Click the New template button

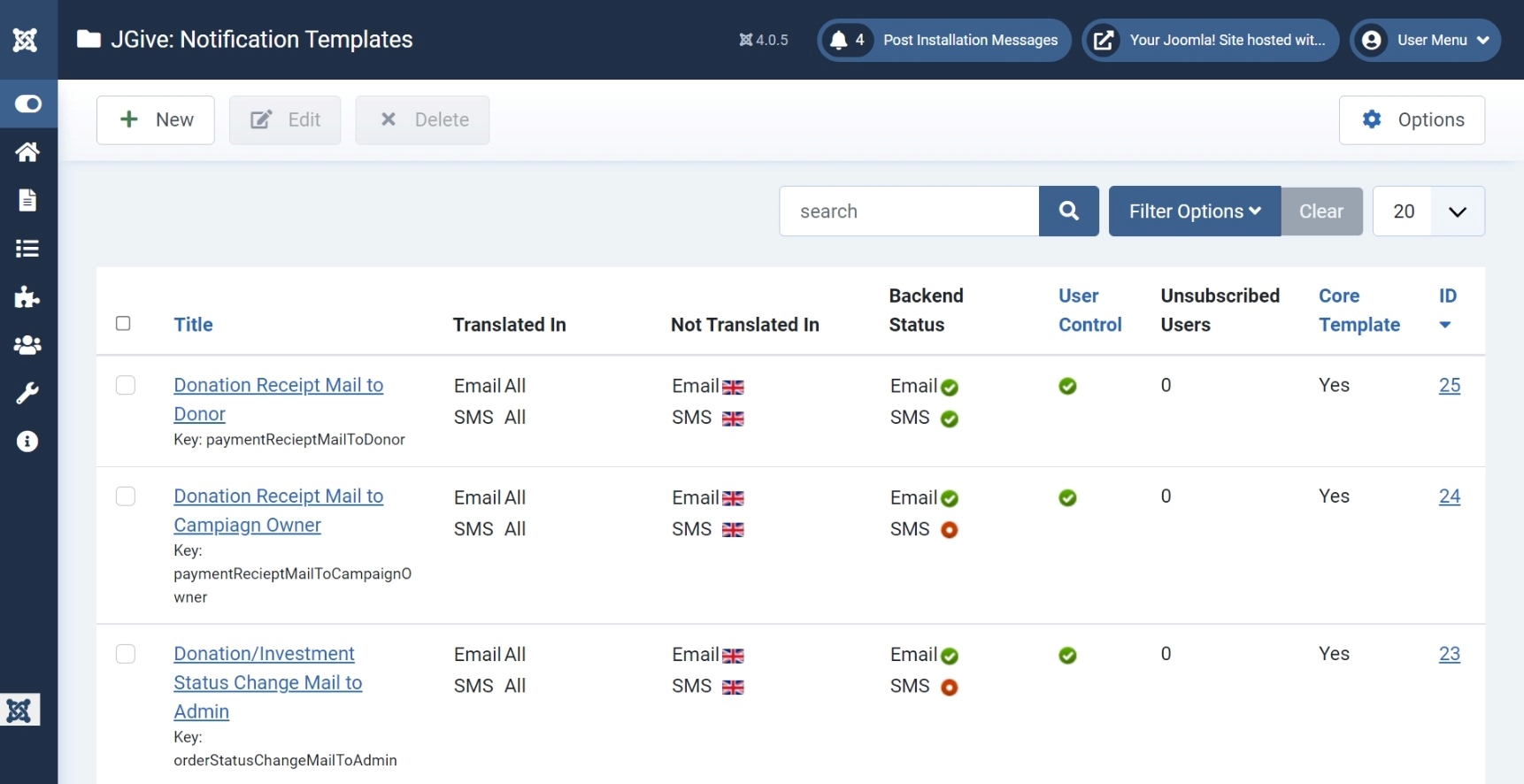coord(156,120)
